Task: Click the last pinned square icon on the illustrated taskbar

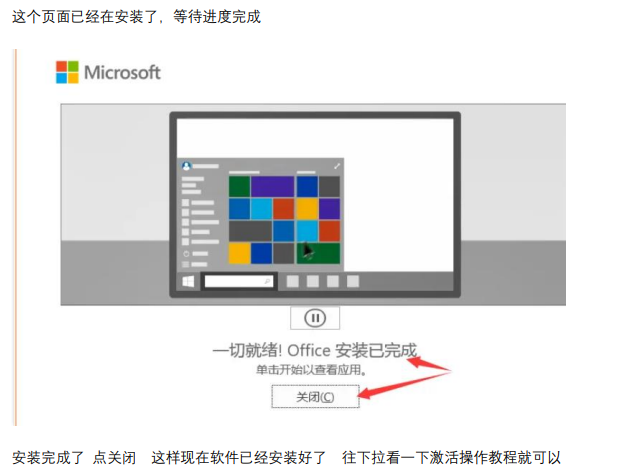Action: pos(353,281)
